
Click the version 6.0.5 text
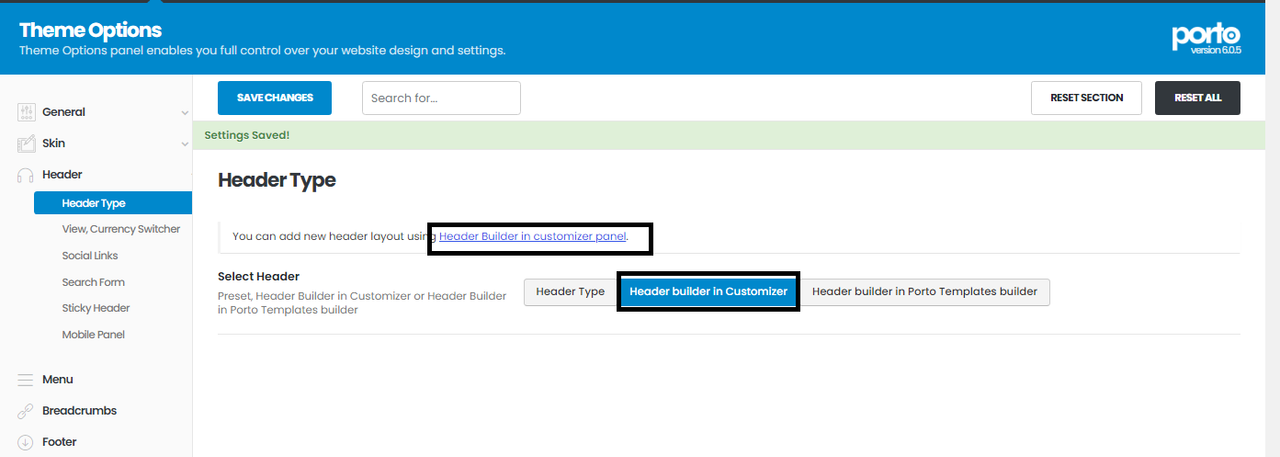point(1216,49)
